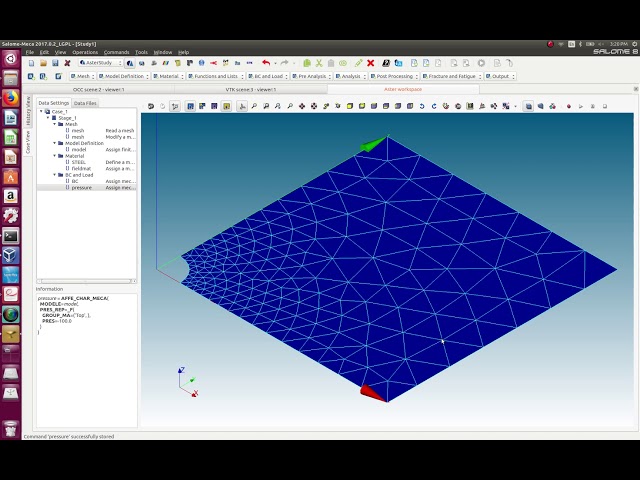Select the pressure load tree item
The width and height of the screenshot is (640, 480).
[x=82, y=188]
